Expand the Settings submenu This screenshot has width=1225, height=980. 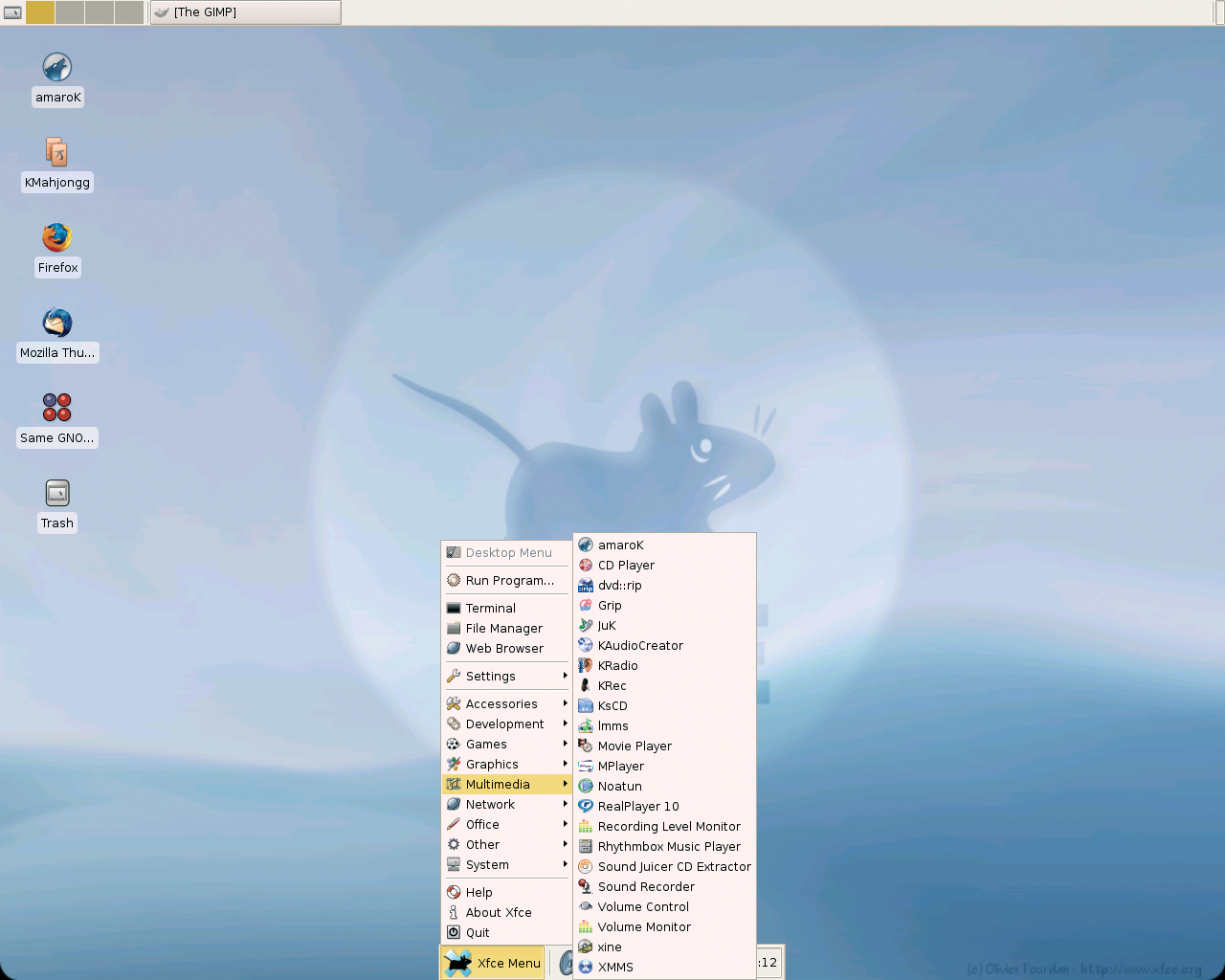click(506, 676)
